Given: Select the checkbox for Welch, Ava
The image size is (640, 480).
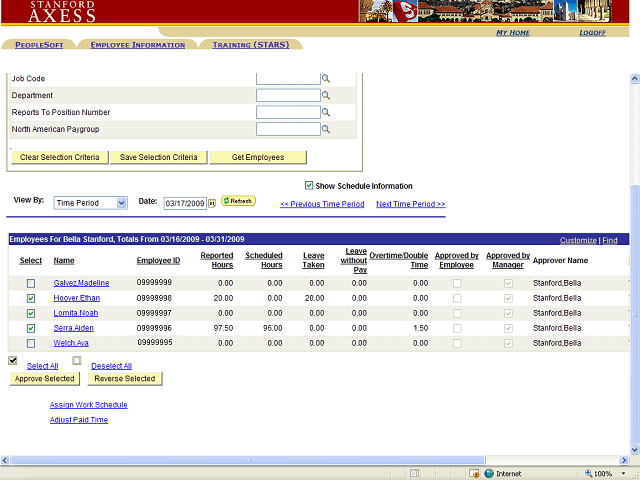Looking at the screenshot, I should [x=31, y=343].
